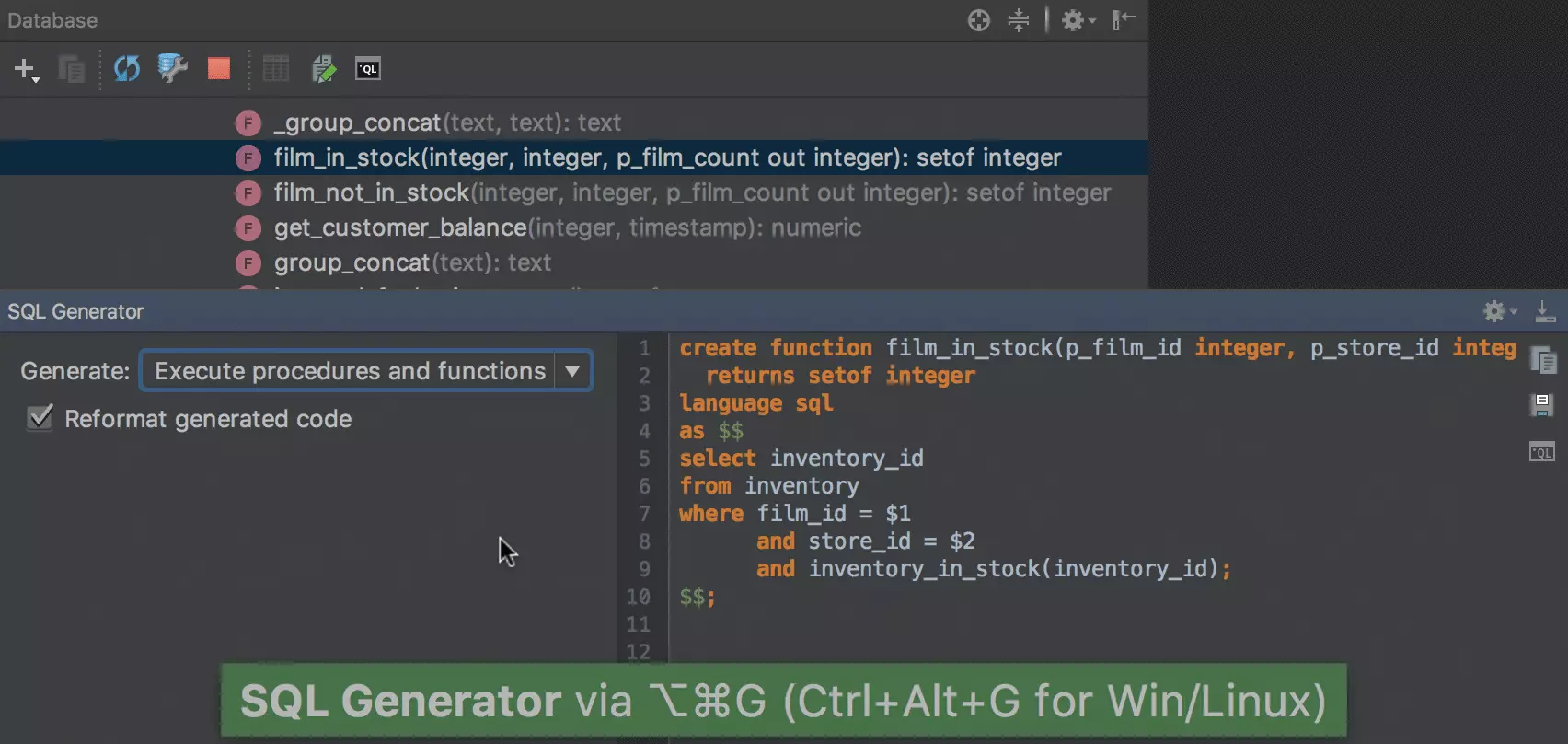Click the scroll from editor target icon
1568x744 pixels.
pos(979,20)
